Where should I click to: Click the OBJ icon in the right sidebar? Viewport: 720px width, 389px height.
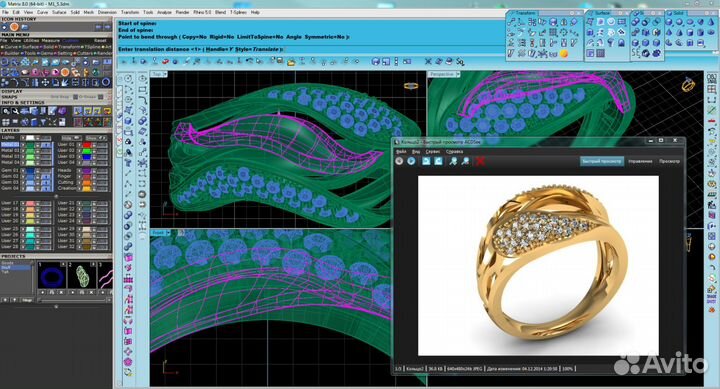pos(711,78)
